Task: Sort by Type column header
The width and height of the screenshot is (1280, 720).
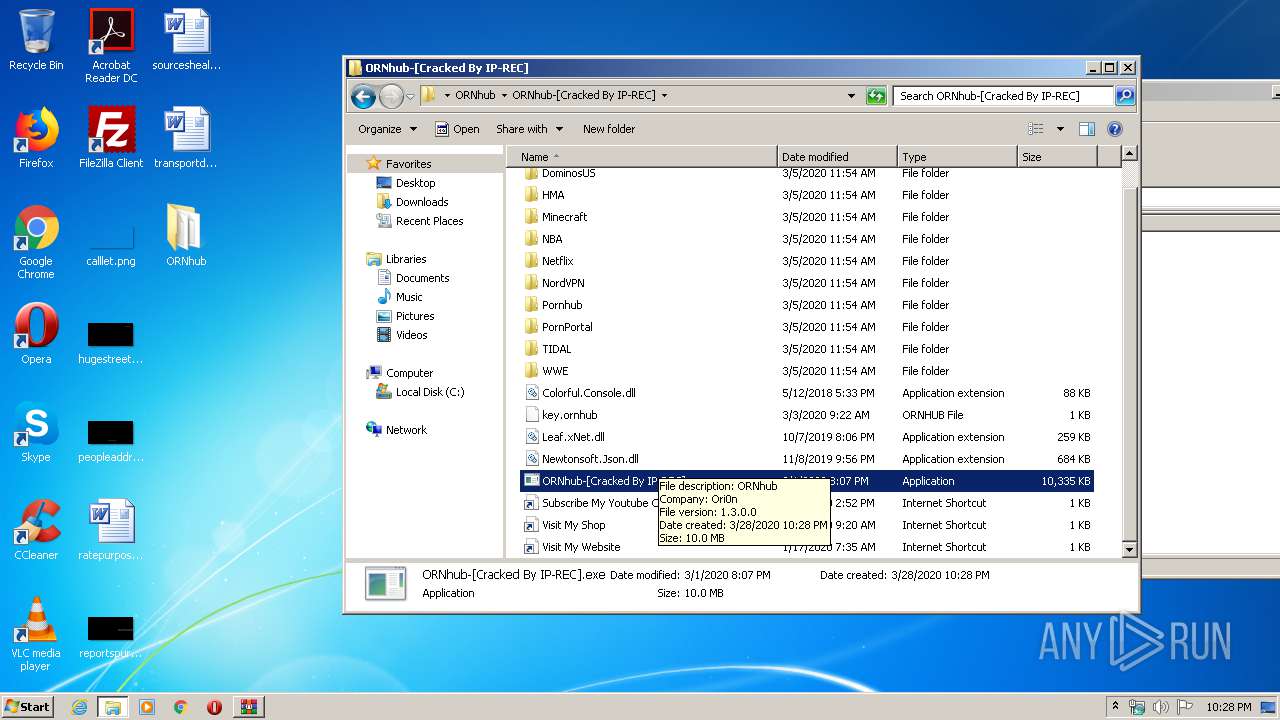Action: [x=957, y=157]
